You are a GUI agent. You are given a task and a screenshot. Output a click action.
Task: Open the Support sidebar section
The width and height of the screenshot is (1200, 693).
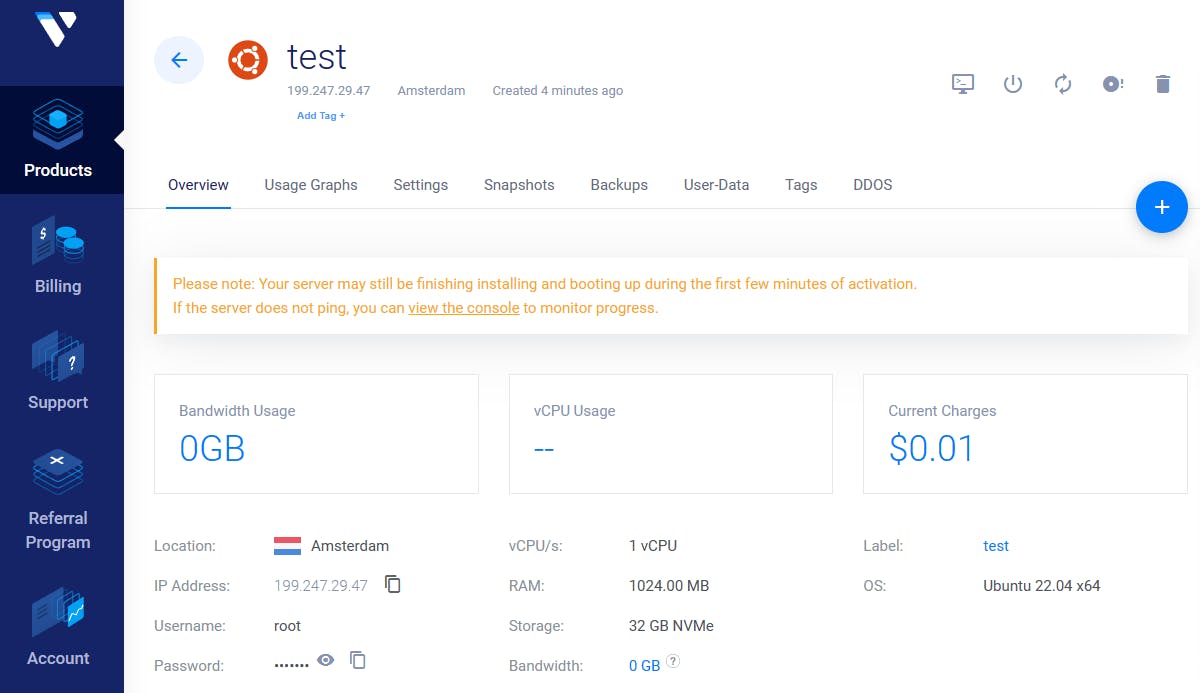tap(58, 373)
